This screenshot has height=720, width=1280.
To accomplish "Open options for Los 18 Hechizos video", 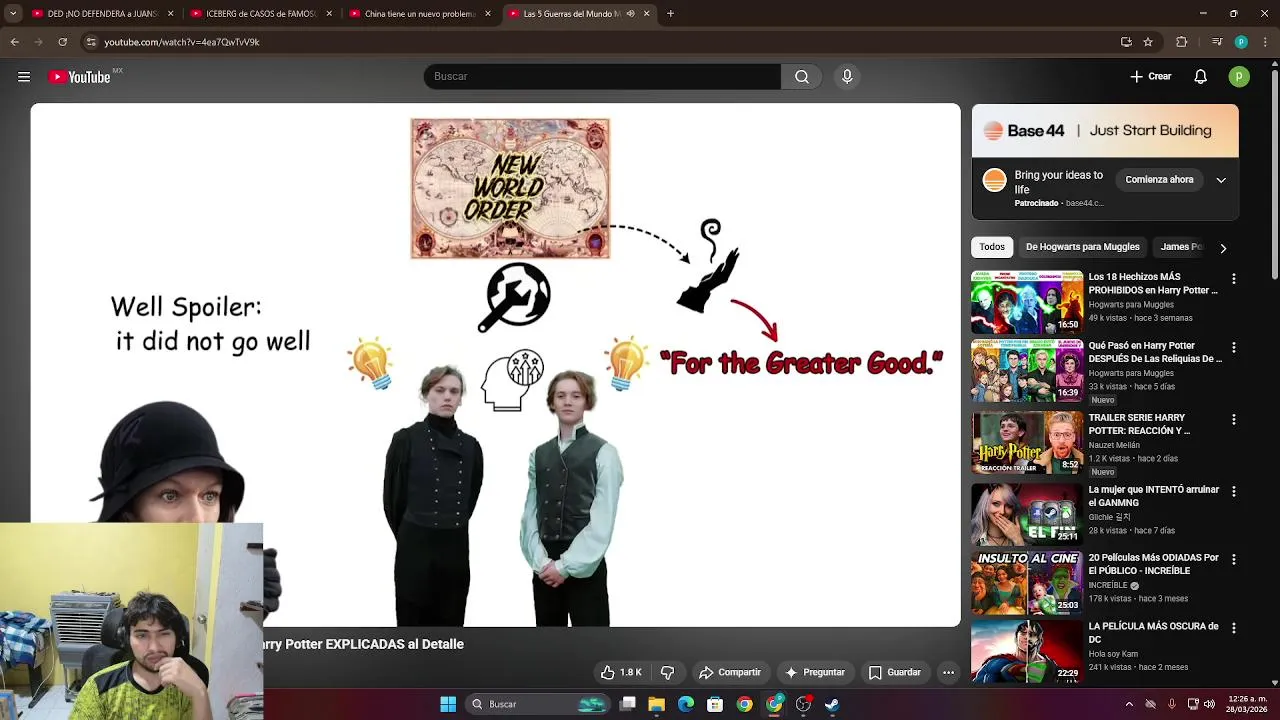I will pyautogui.click(x=1233, y=279).
